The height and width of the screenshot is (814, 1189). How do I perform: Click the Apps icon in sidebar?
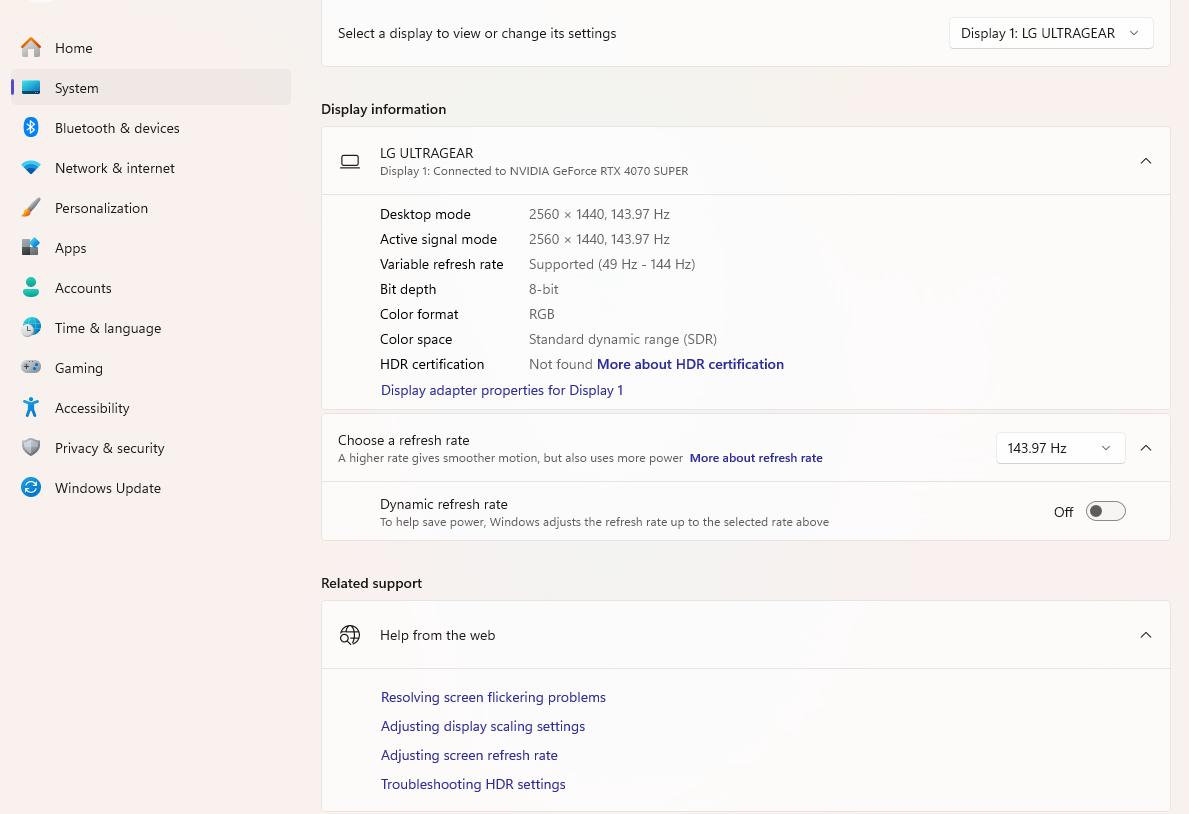coord(31,247)
